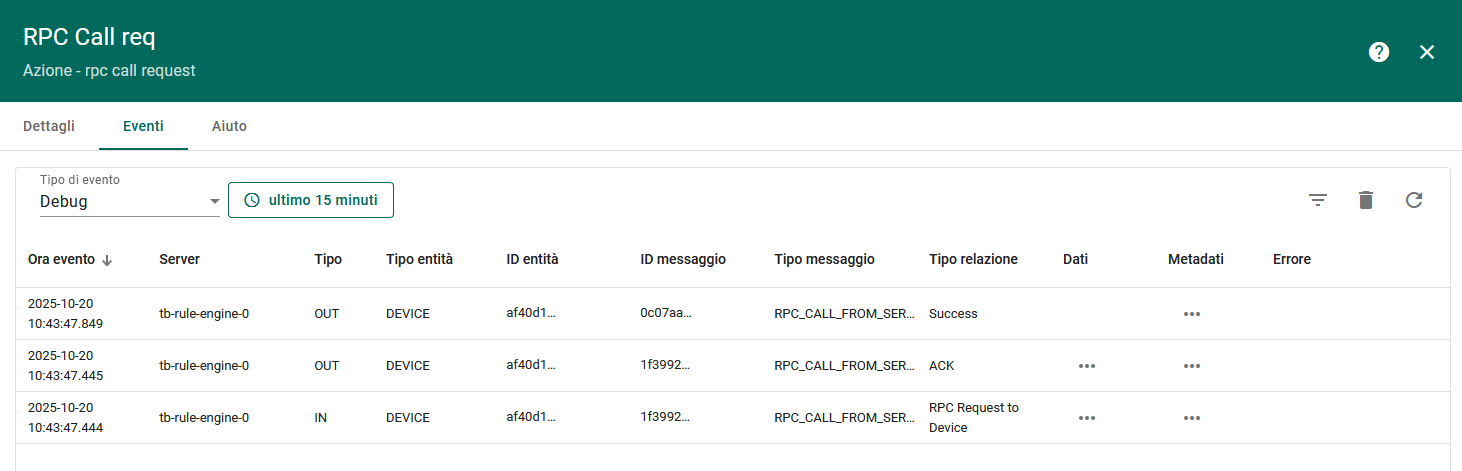Open the events filter icon
1462x471 pixels.
[1318, 200]
